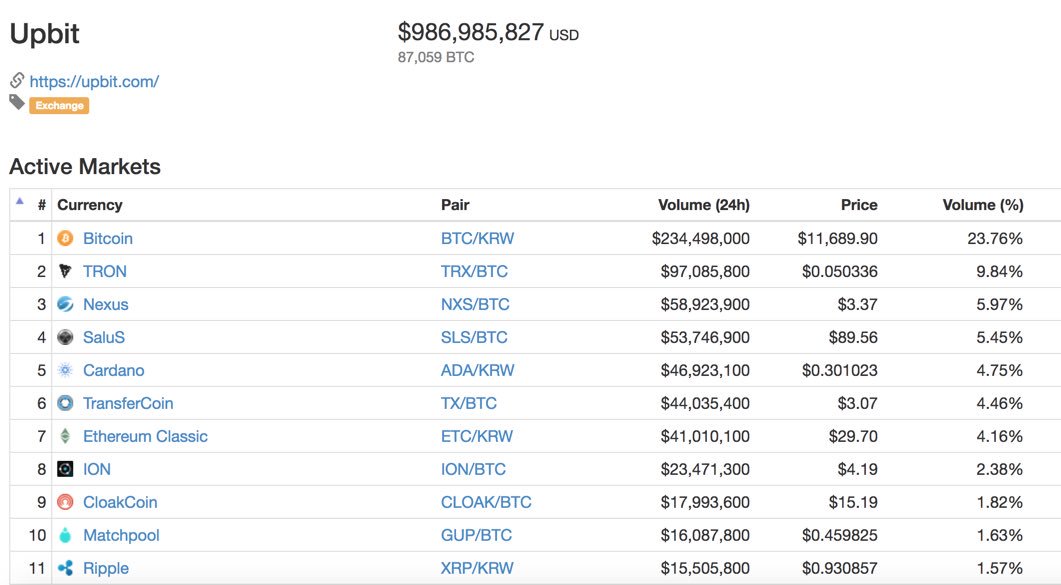
Task: Click the Ripple logo icon
Action: [x=65, y=568]
